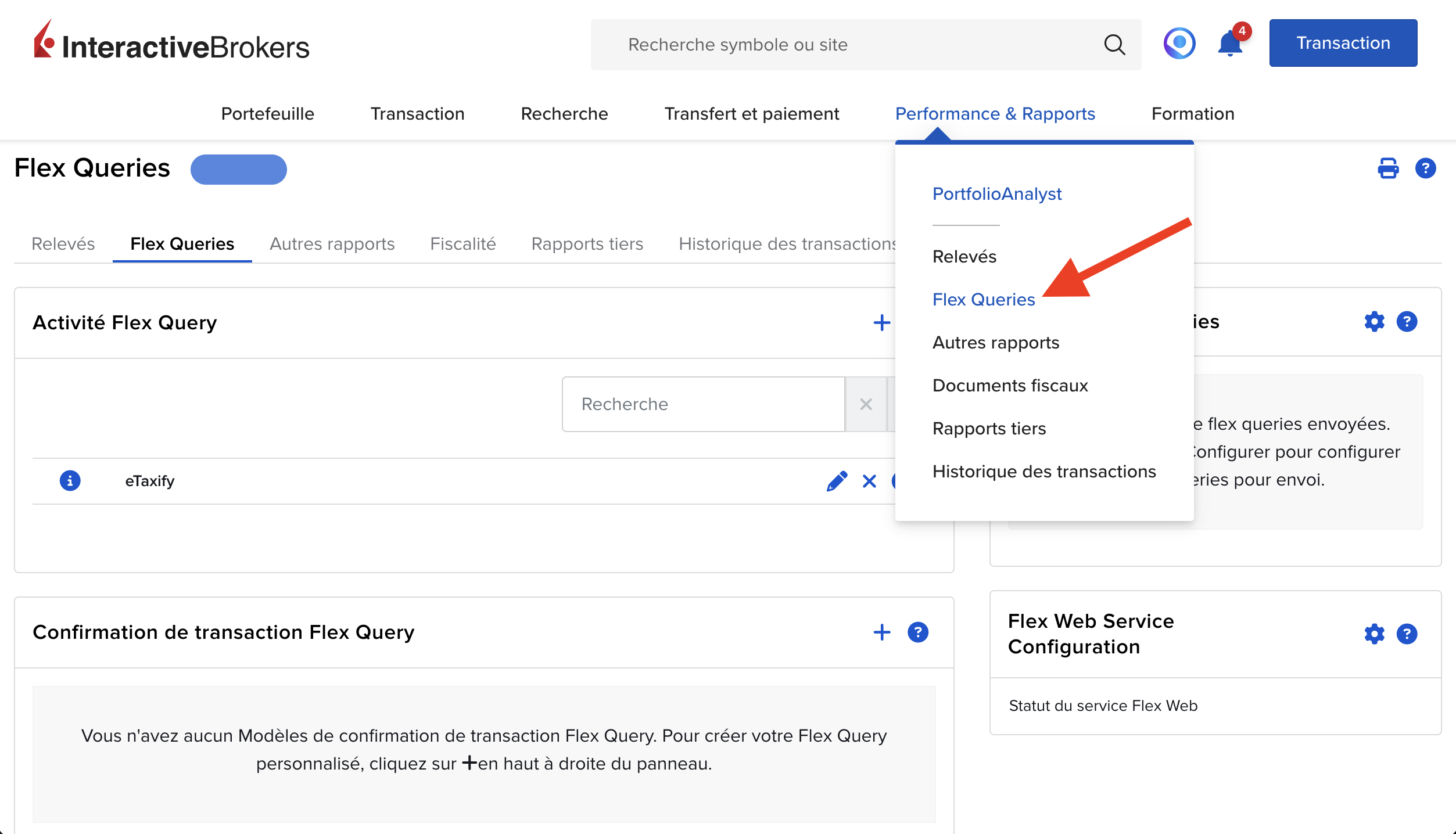Image resolution: width=1456 pixels, height=834 pixels.
Task: Show info icon for eTaxify query
Action: pyautogui.click(x=70, y=481)
